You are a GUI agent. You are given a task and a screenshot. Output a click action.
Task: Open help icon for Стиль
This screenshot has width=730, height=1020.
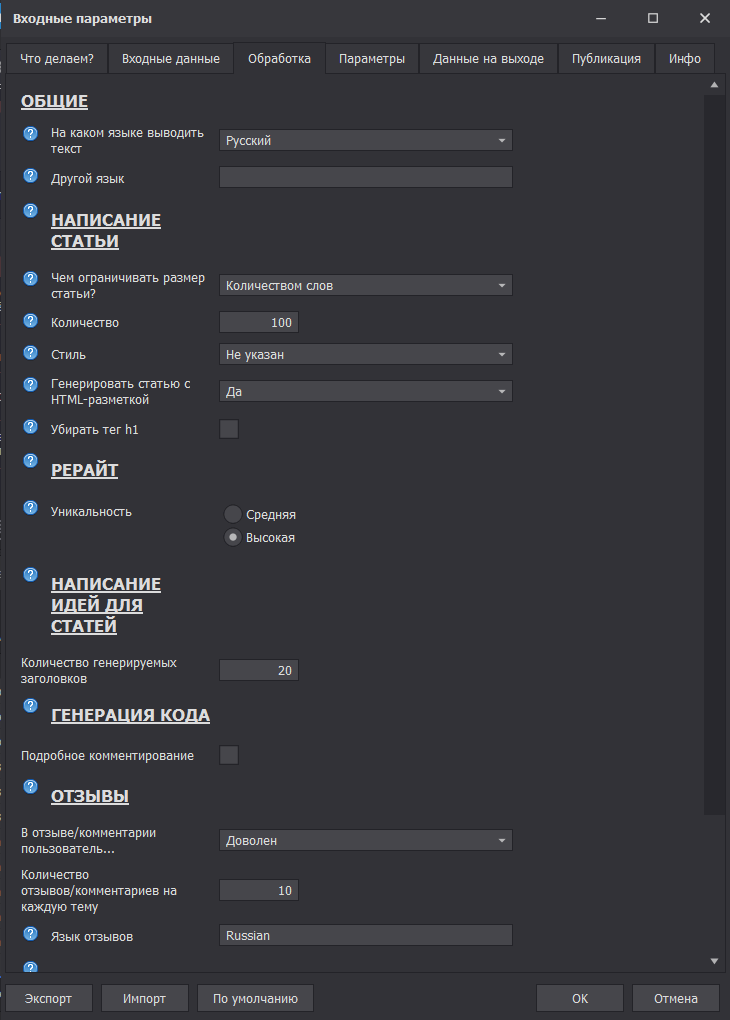31,353
